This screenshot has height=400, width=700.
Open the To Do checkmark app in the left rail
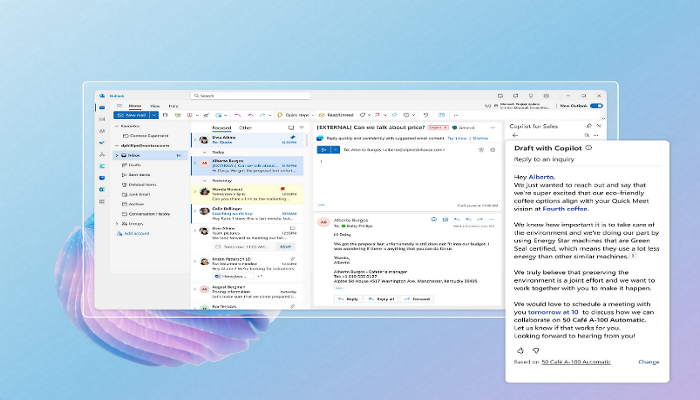pyautogui.click(x=102, y=142)
